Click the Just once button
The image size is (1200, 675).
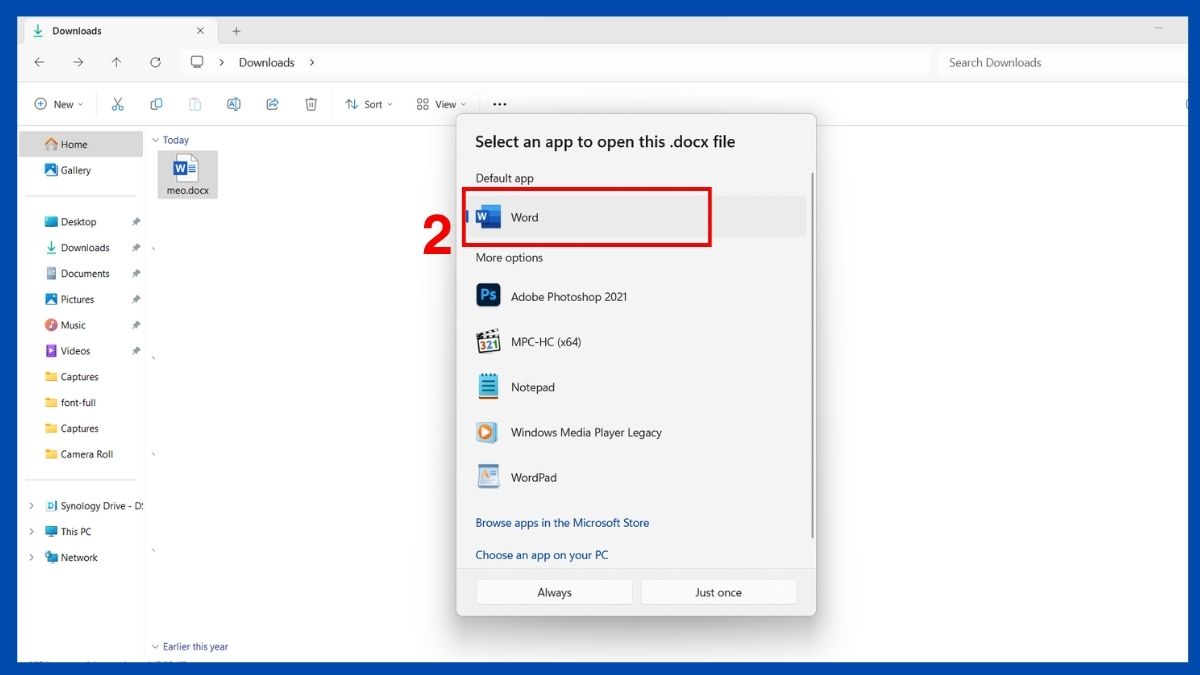click(718, 592)
